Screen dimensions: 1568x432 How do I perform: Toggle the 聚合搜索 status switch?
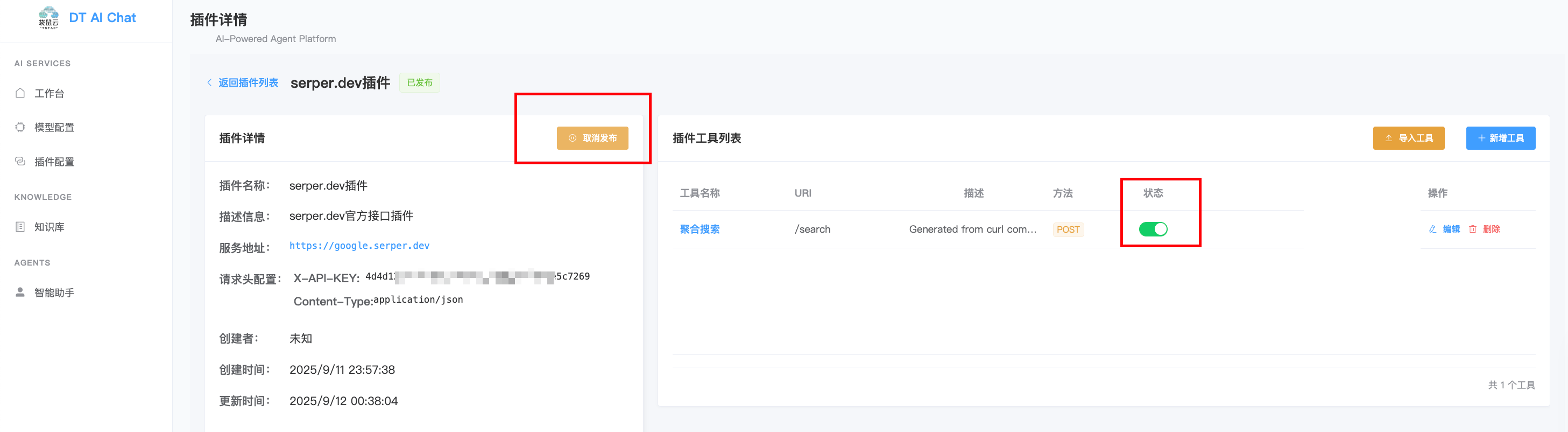1153,229
